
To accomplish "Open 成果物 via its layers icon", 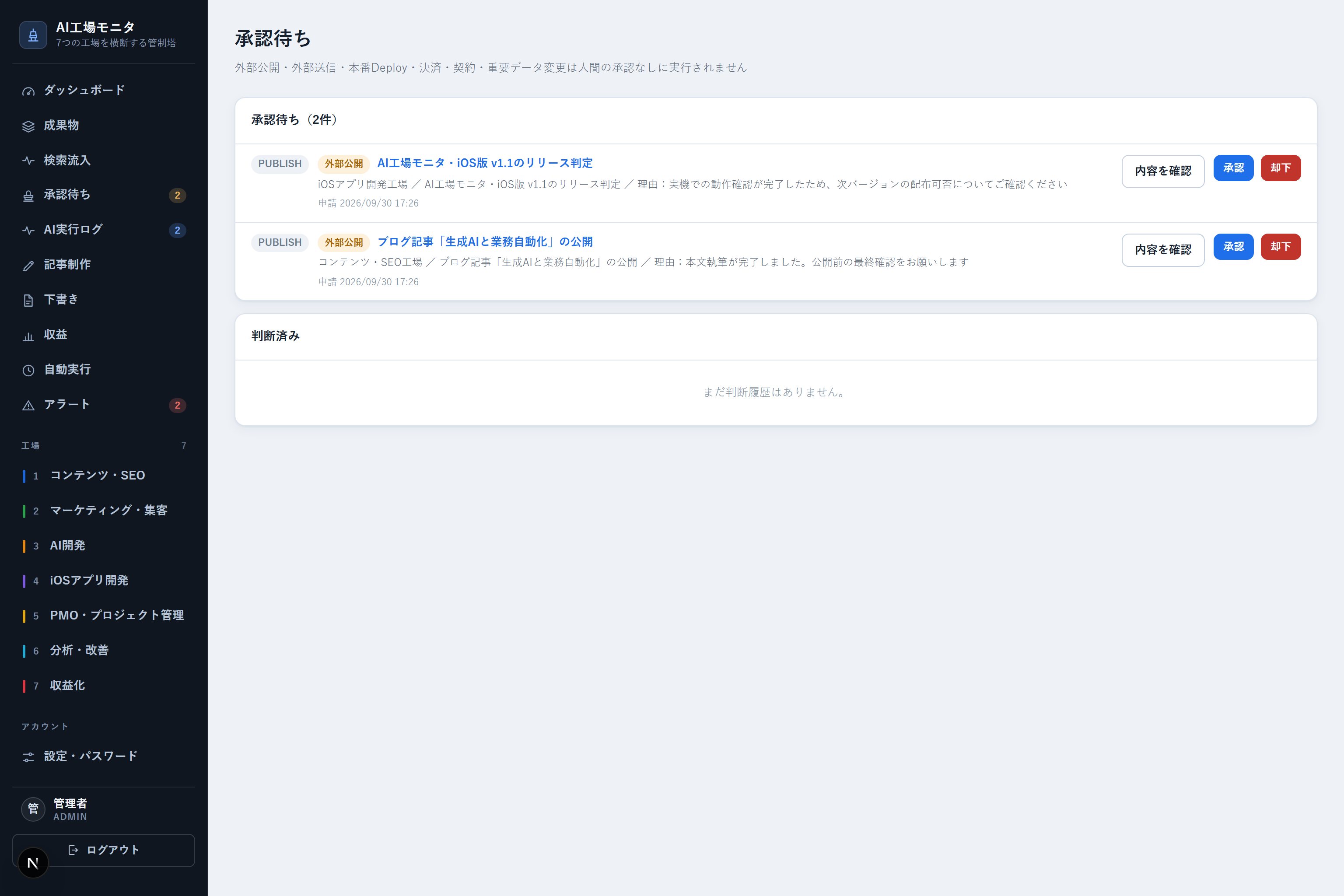I will (28, 126).
